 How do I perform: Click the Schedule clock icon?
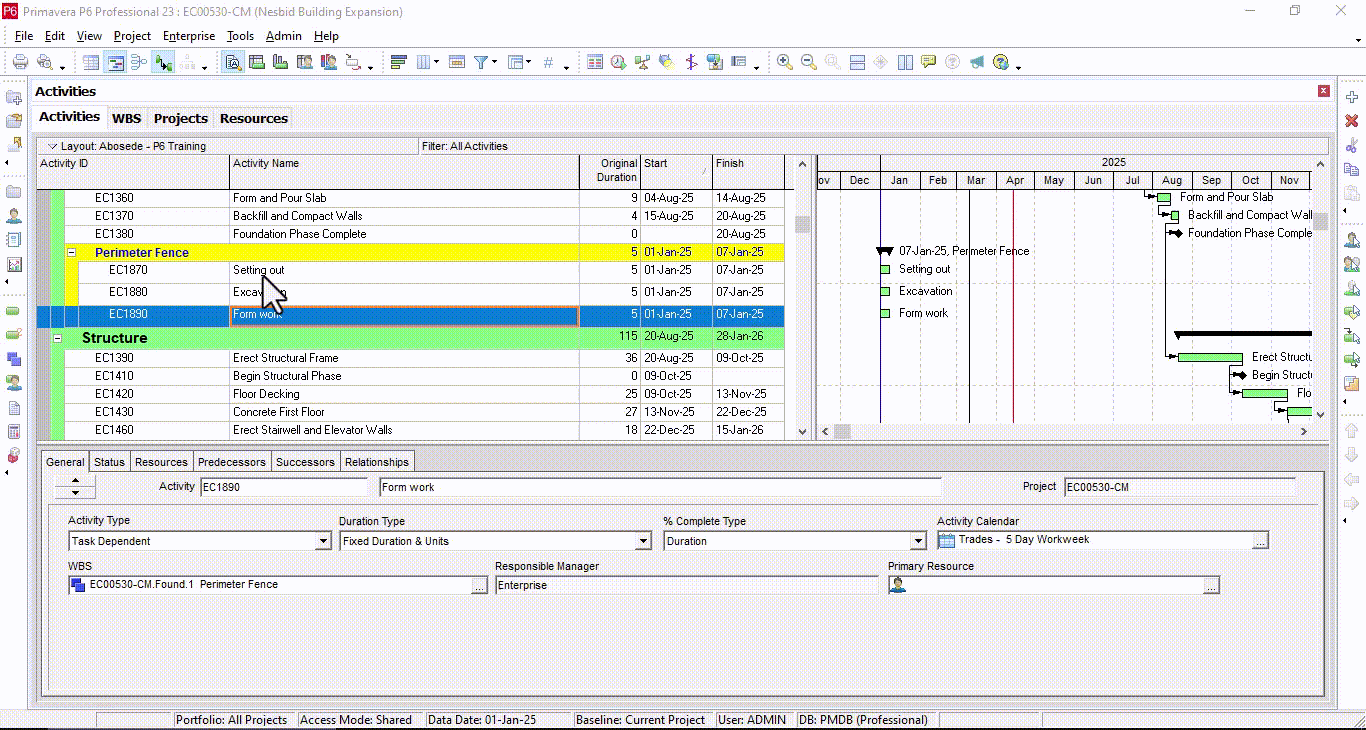pyautogui.click(x=619, y=62)
